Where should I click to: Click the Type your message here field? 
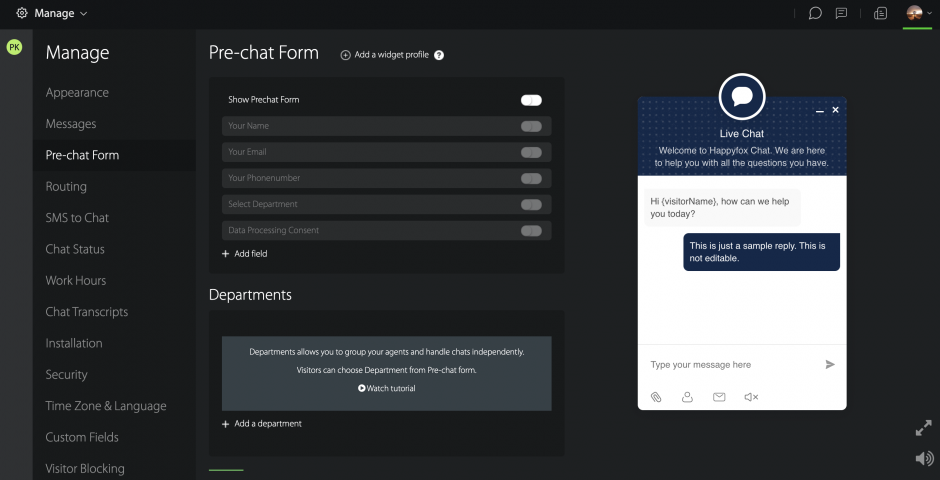coord(730,365)
